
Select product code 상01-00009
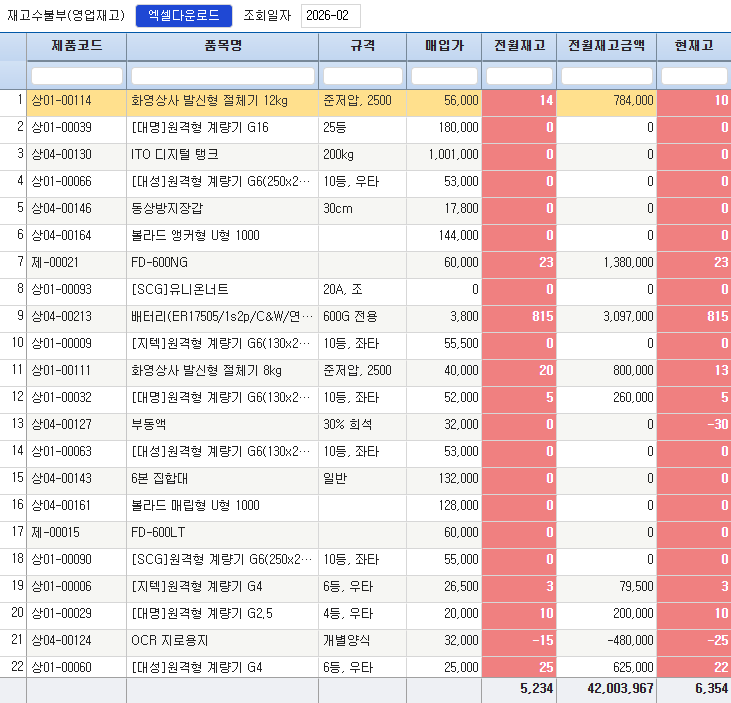coord(62,344)
